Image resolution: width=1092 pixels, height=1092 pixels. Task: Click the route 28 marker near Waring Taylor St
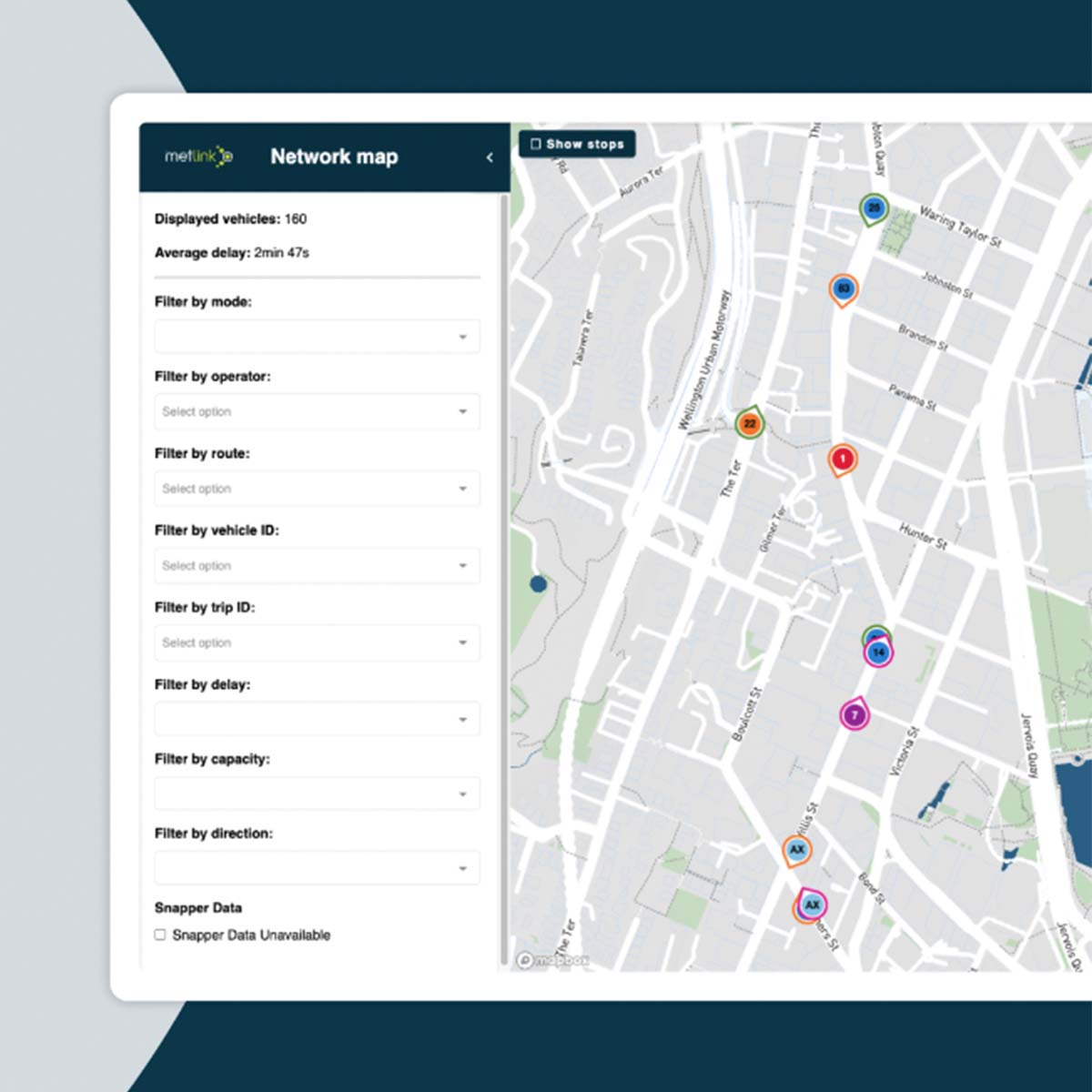click(x=873, y=207)
